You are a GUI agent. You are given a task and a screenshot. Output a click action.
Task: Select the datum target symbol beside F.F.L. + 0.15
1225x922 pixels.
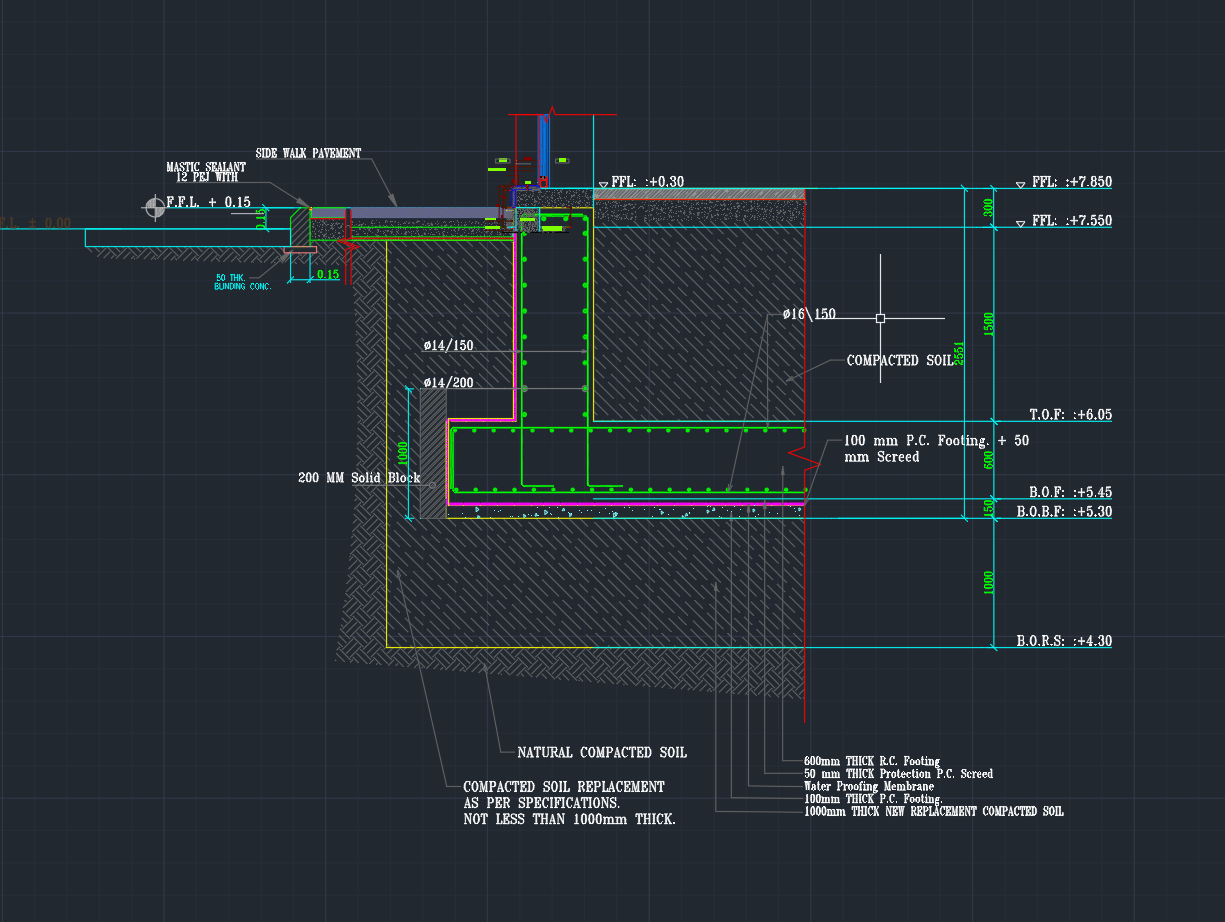154,207
